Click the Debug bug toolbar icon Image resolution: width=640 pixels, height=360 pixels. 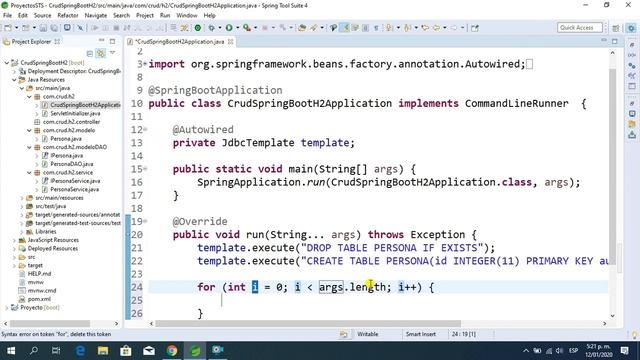(x=211, y=28)
